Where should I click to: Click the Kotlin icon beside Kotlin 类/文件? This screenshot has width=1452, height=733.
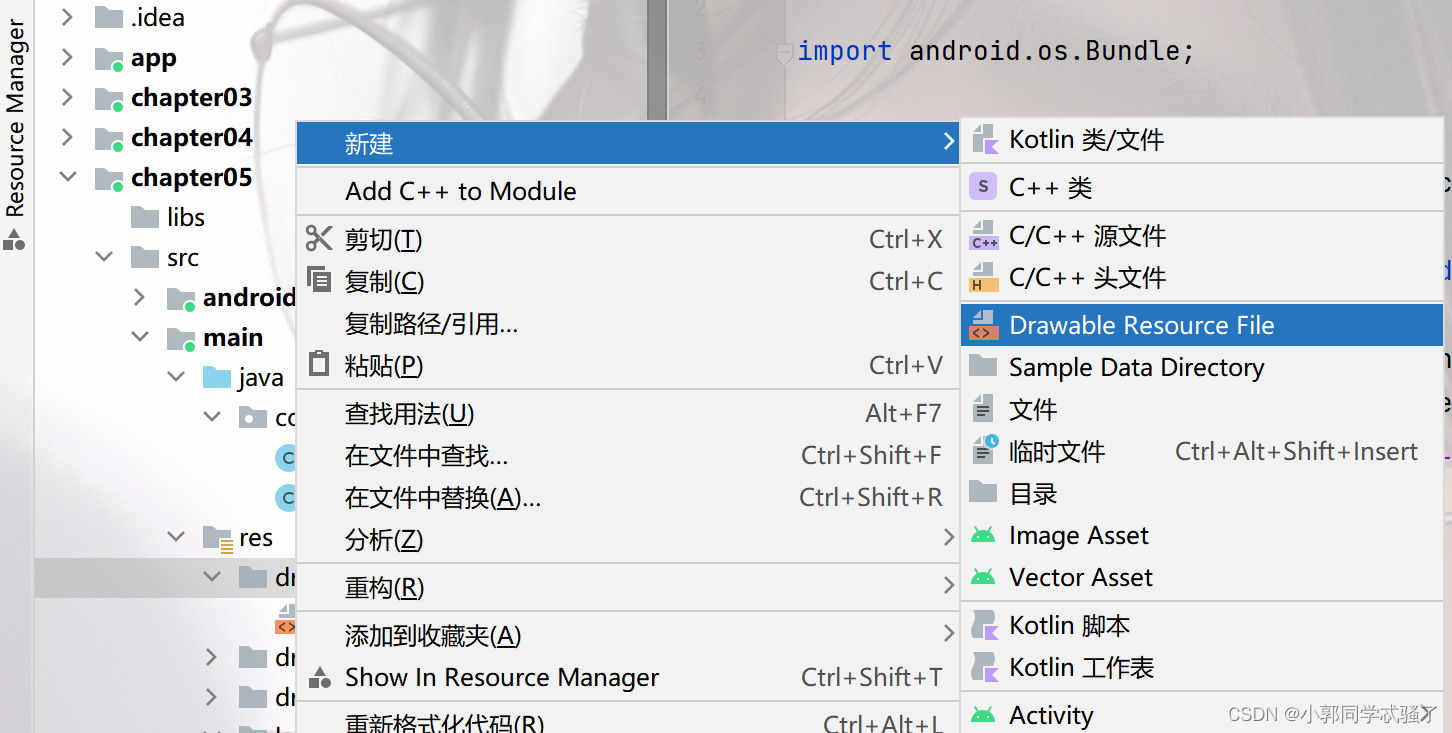[x=982, y=139]
